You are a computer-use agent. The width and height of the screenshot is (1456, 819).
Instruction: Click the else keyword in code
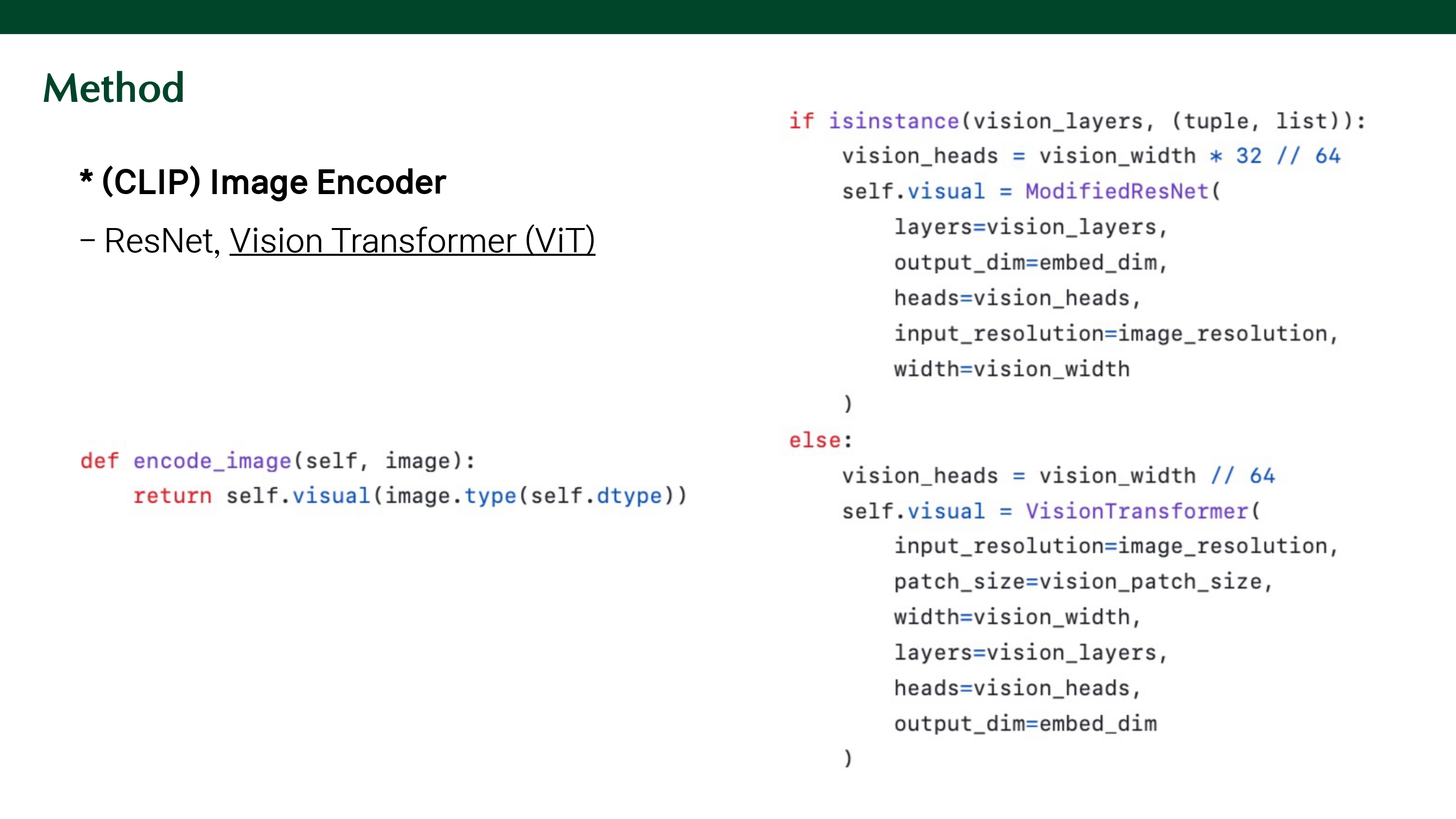click(x=814, y=440)
